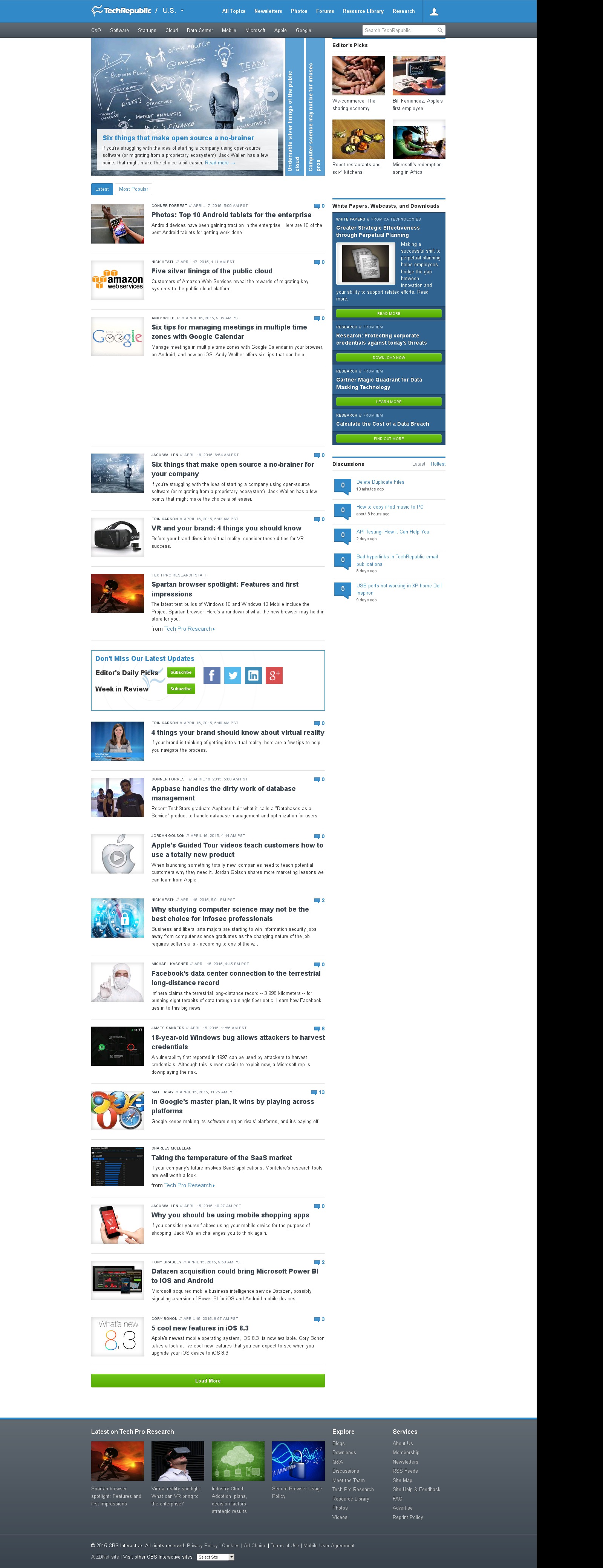Open Meet the Team in Explore

tap(349, 1481)
